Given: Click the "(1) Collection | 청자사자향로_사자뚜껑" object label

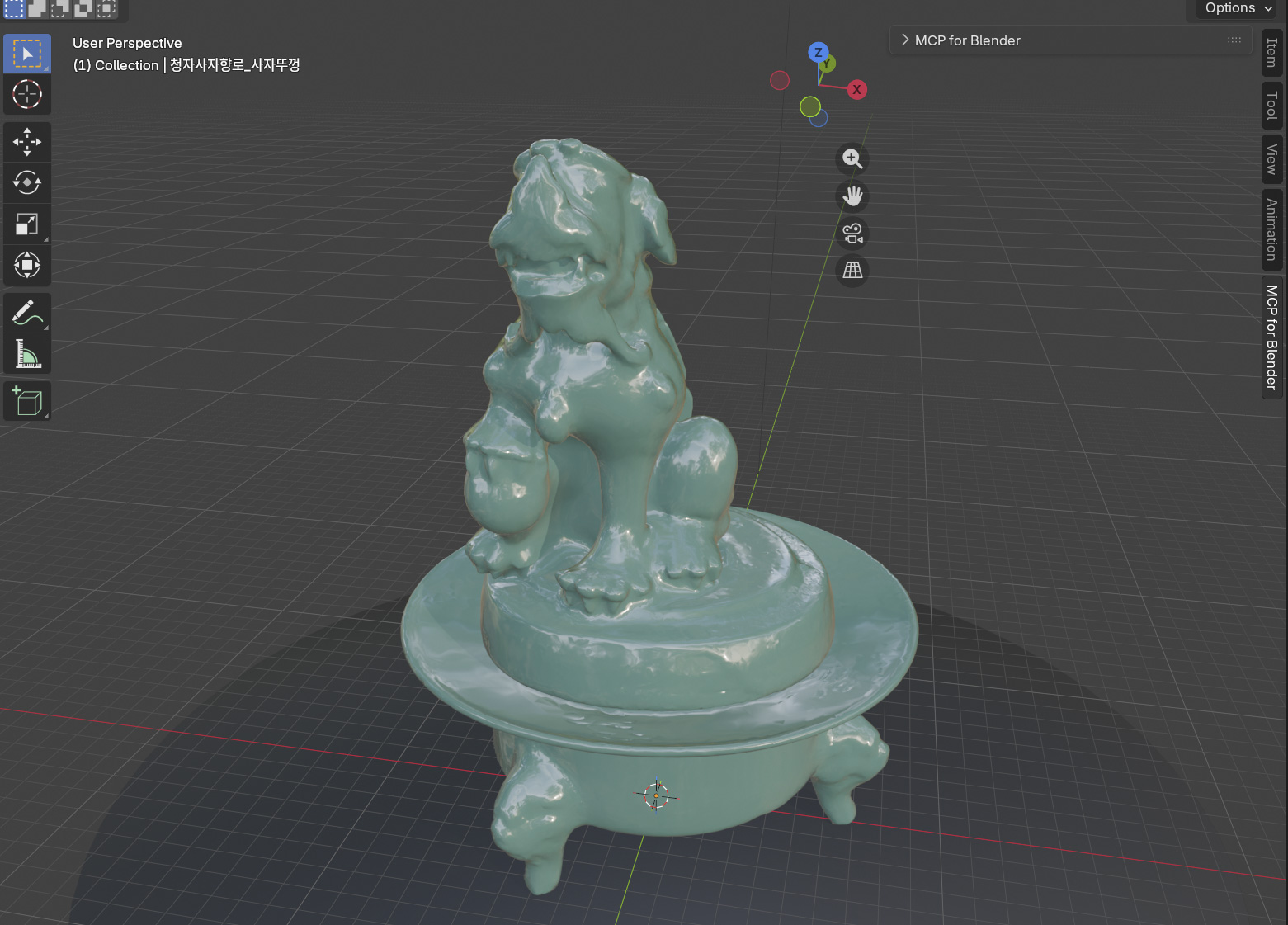Looking at the screenshot, I should click(x=186, y=65).
